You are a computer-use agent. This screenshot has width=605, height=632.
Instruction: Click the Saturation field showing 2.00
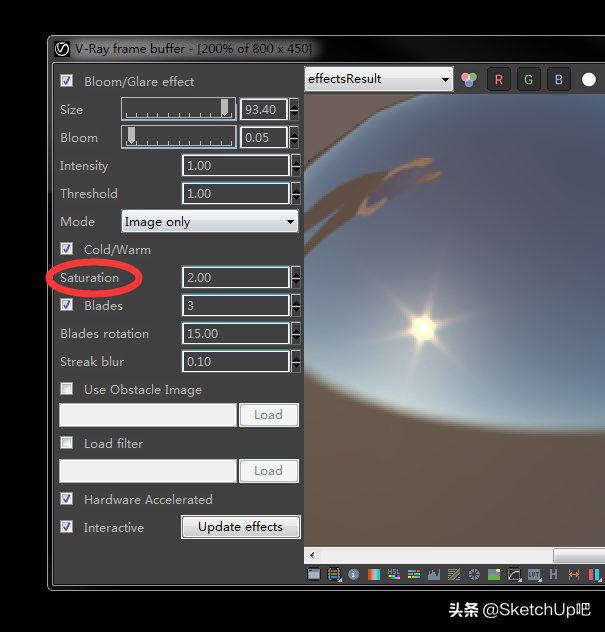pyautogui.click(x=236, y=277)
